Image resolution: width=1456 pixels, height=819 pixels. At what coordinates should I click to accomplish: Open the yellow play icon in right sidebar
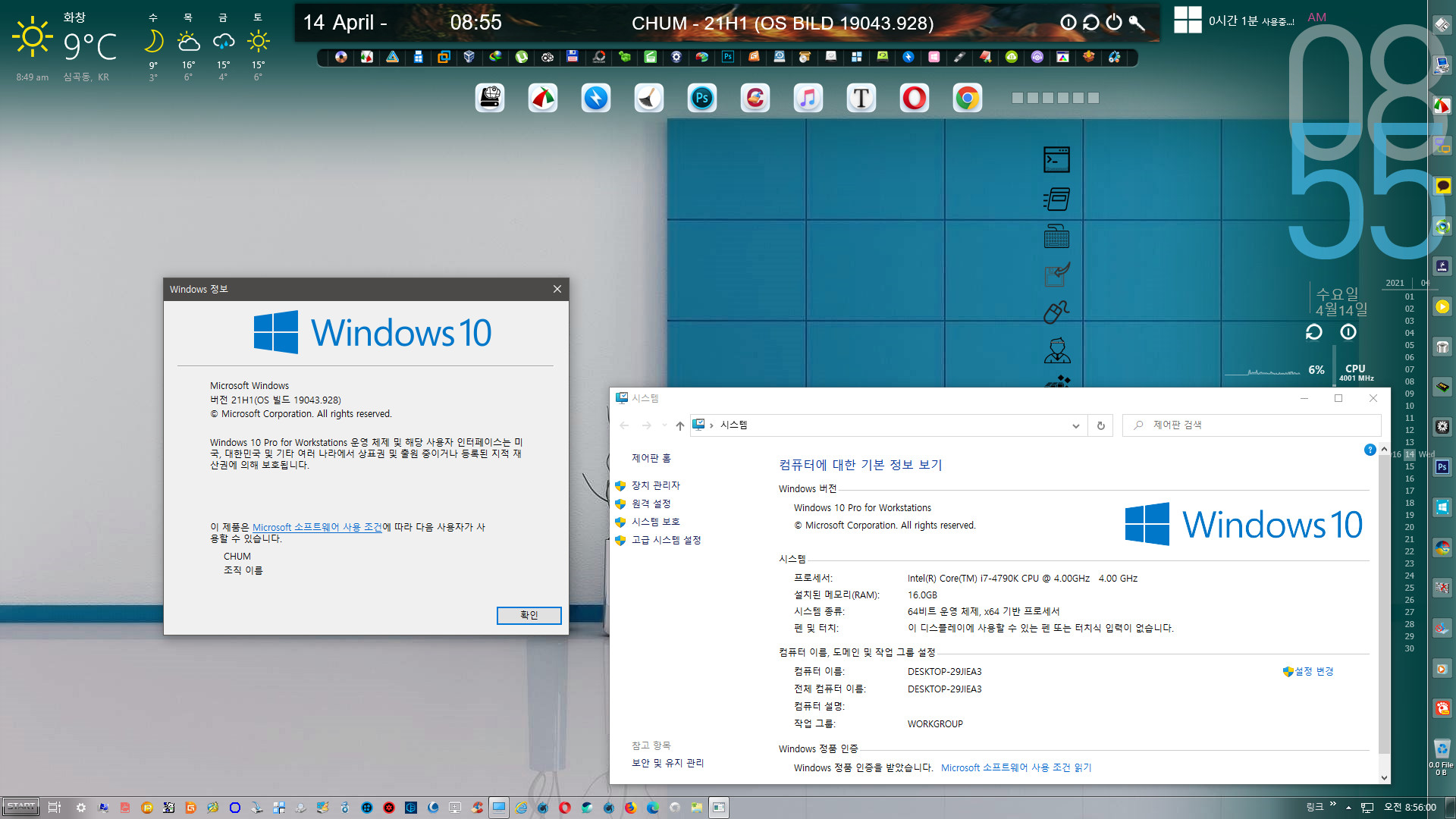coord(1442,307)
